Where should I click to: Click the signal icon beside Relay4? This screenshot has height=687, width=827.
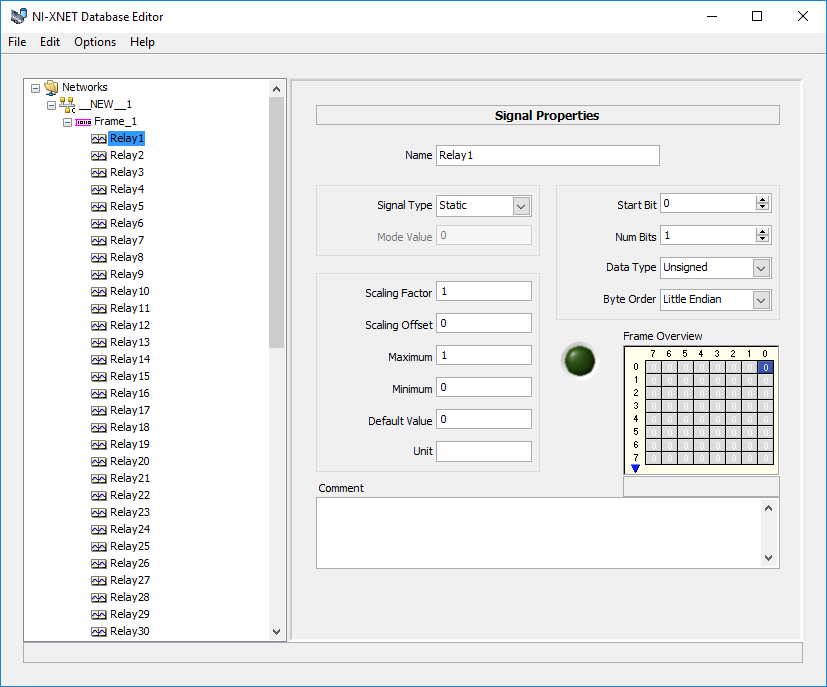point(99,189)
